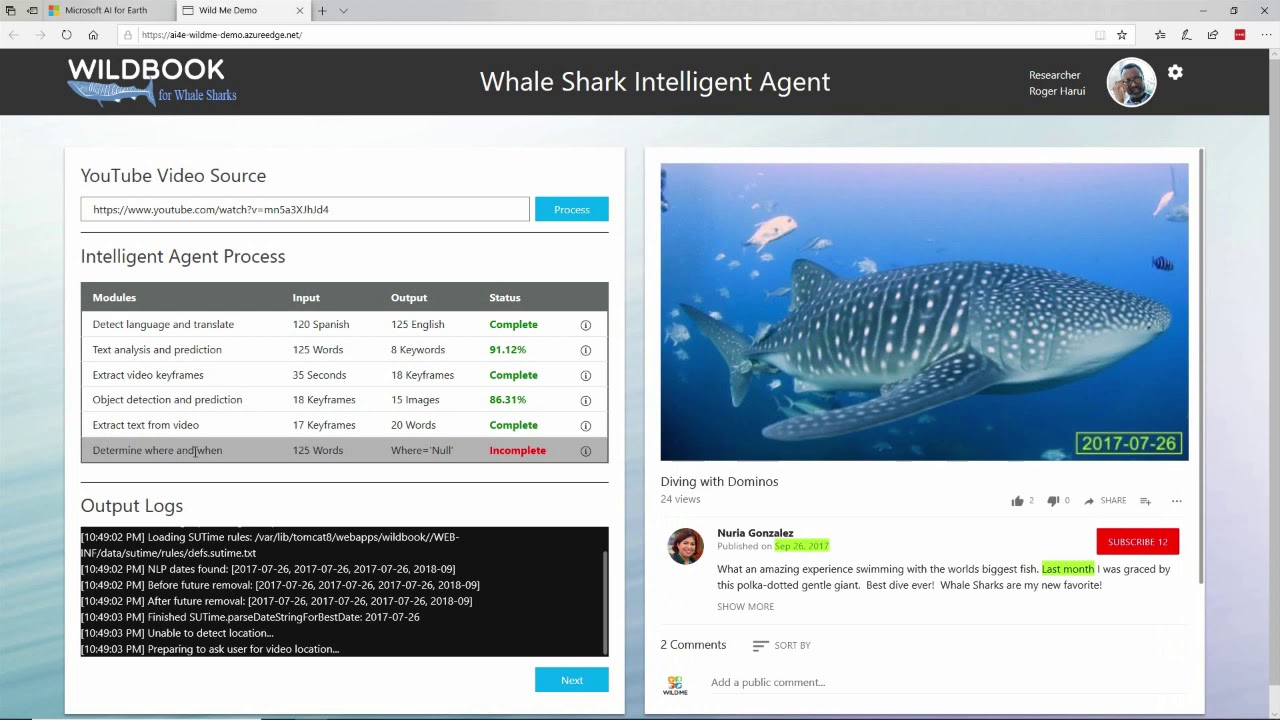Open comments Sort By dropdown
1280x720 pixels.
click(x=781, y=646)
